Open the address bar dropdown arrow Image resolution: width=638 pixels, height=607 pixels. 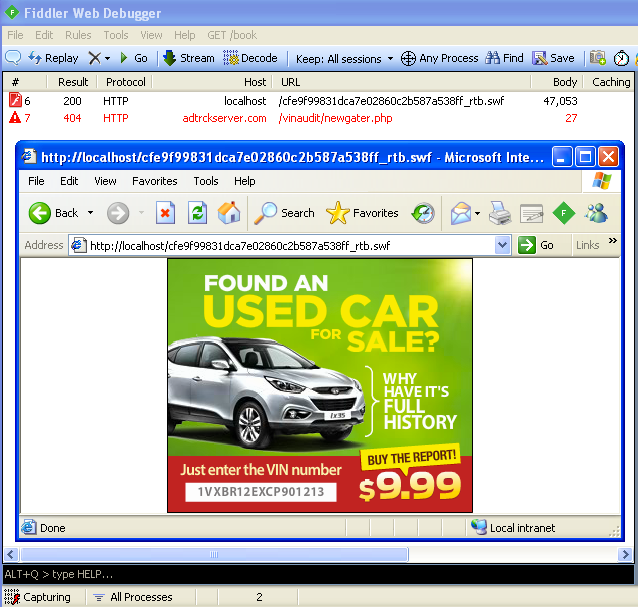pos(503,245)
